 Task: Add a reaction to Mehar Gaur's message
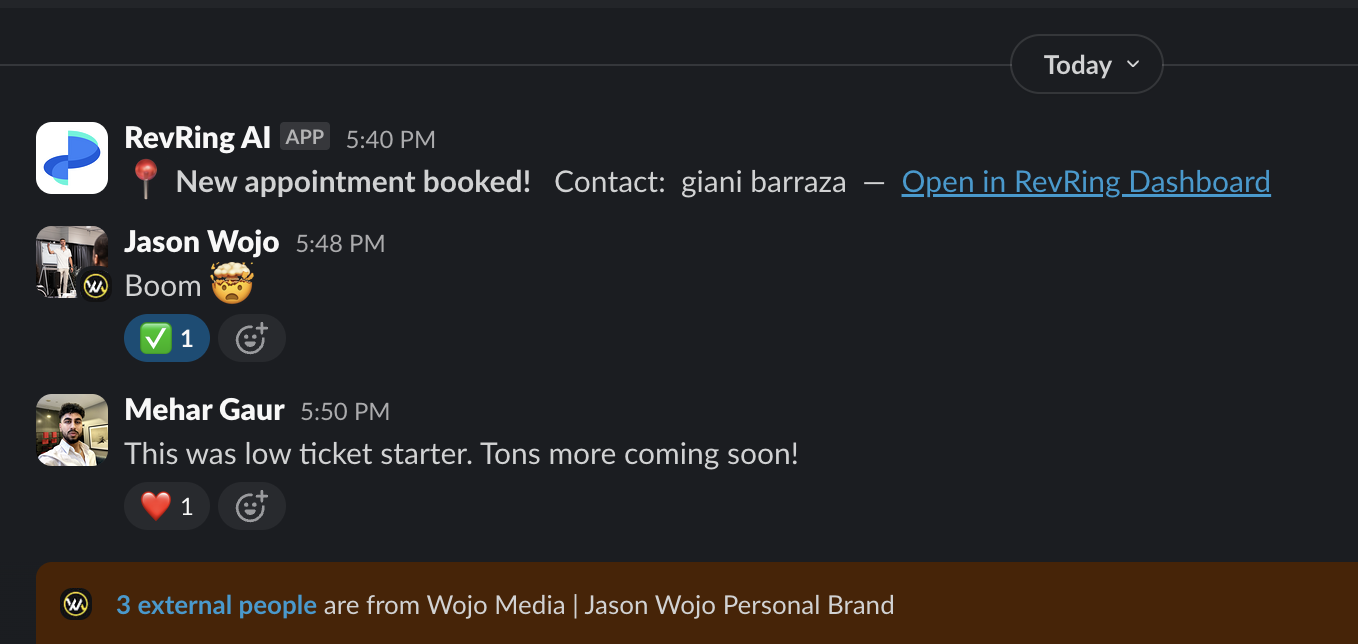point(251,506)
